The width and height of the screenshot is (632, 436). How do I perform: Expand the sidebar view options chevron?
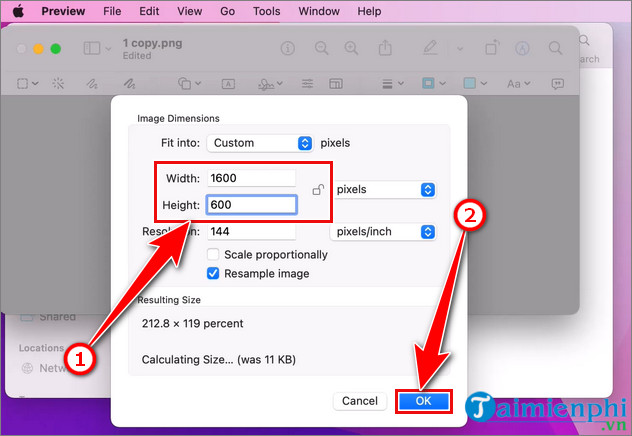click(108, 49)
